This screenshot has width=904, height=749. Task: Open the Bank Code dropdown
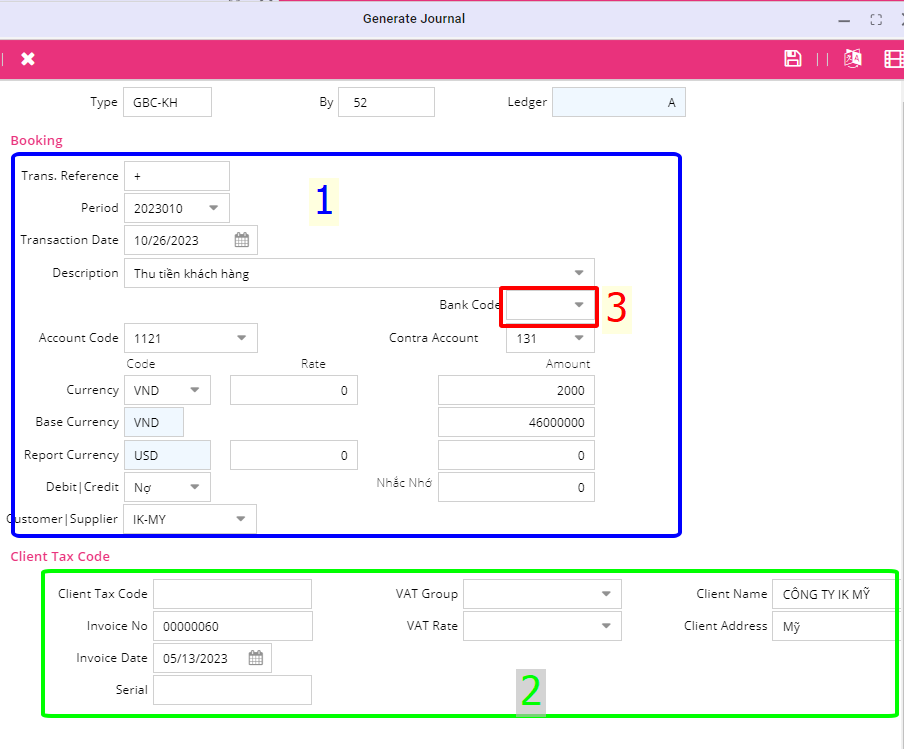pos(579,304)
